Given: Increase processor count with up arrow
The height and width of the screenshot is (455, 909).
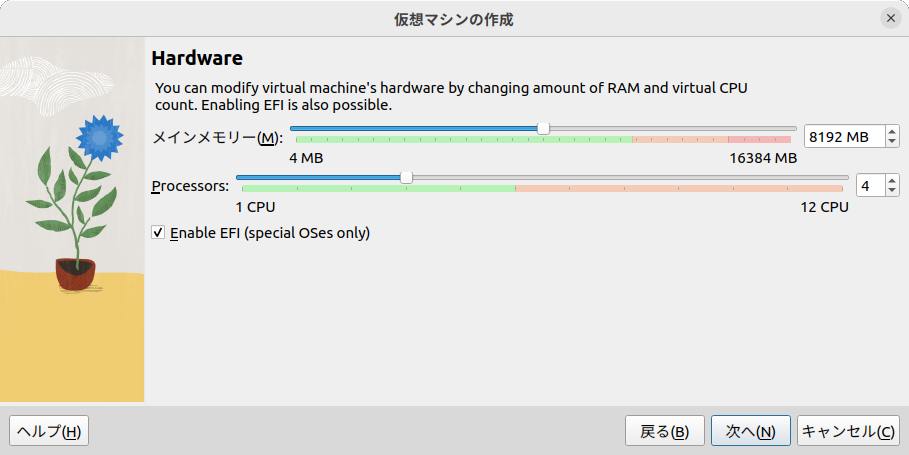Looking at the screenshot, I should click(892, 181).
